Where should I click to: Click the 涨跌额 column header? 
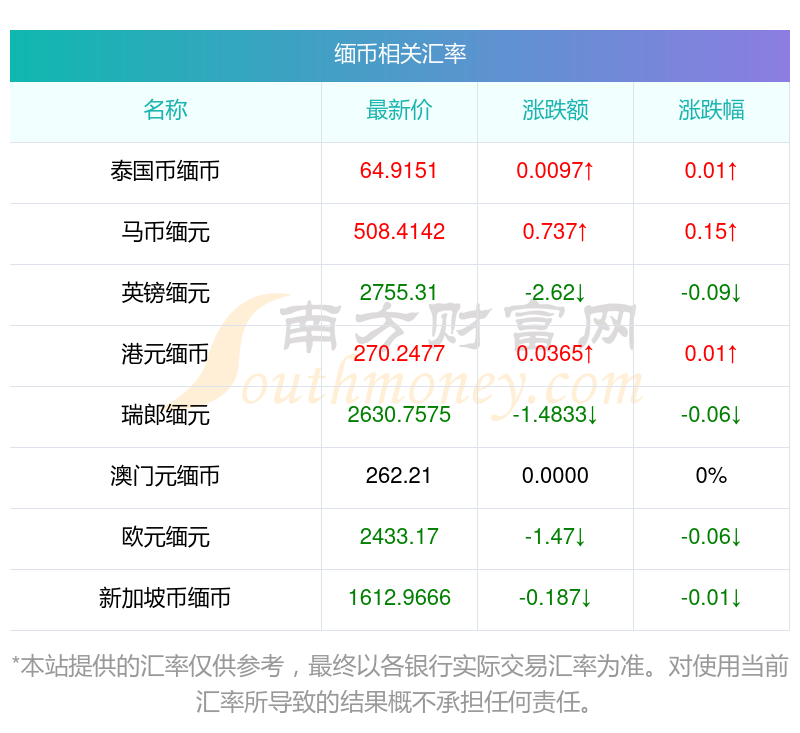(x=555, y=111)
